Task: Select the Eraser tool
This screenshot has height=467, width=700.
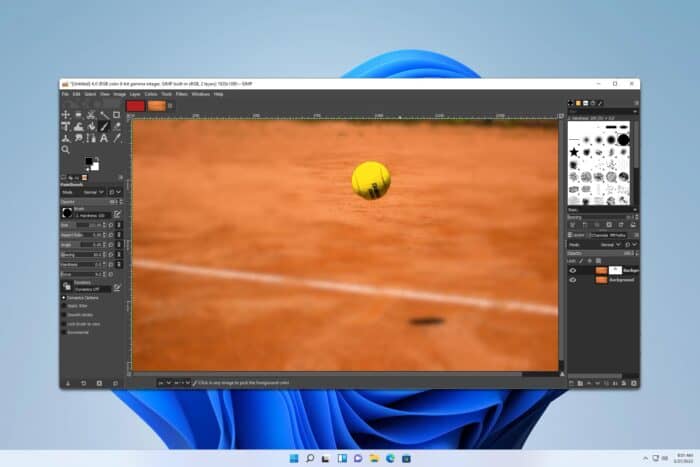Action: point(117,127)
